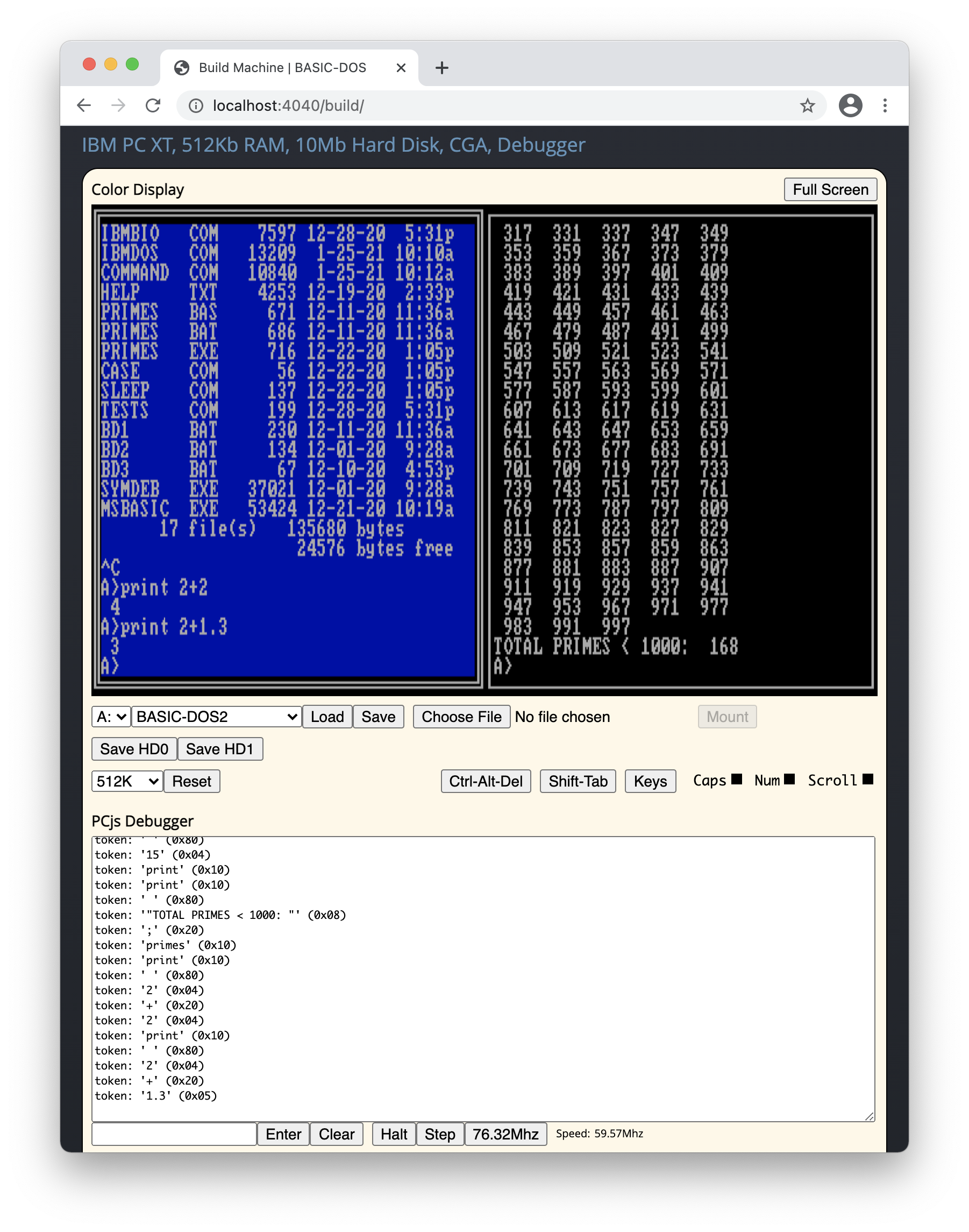The width and height of the screenshot is (969, 1232).
Task: Close the Build Machine tab
Action: pos(401,68)
